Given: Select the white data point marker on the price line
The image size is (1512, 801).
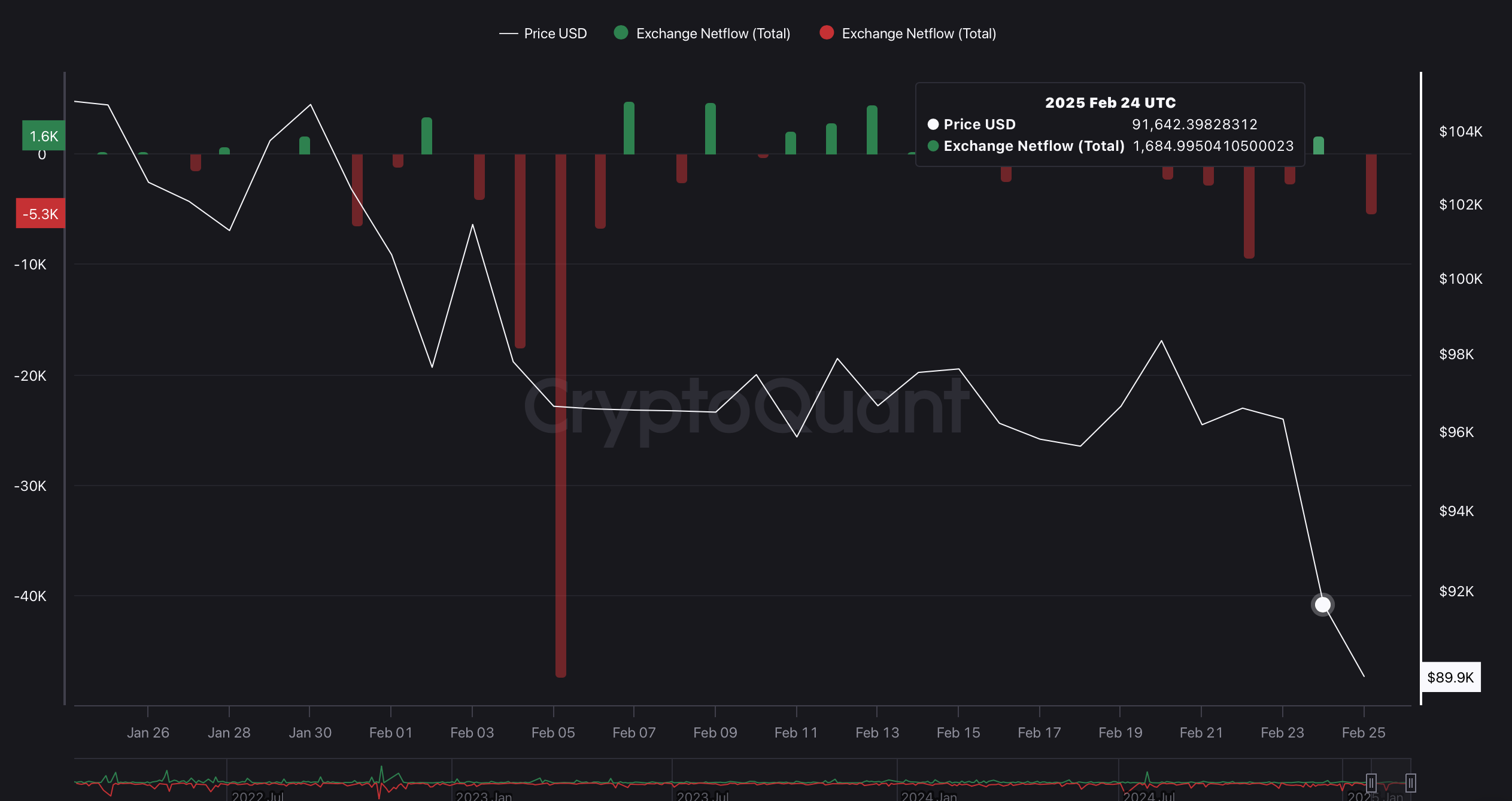Looking at the screenshot, I should coord(1322,605).
